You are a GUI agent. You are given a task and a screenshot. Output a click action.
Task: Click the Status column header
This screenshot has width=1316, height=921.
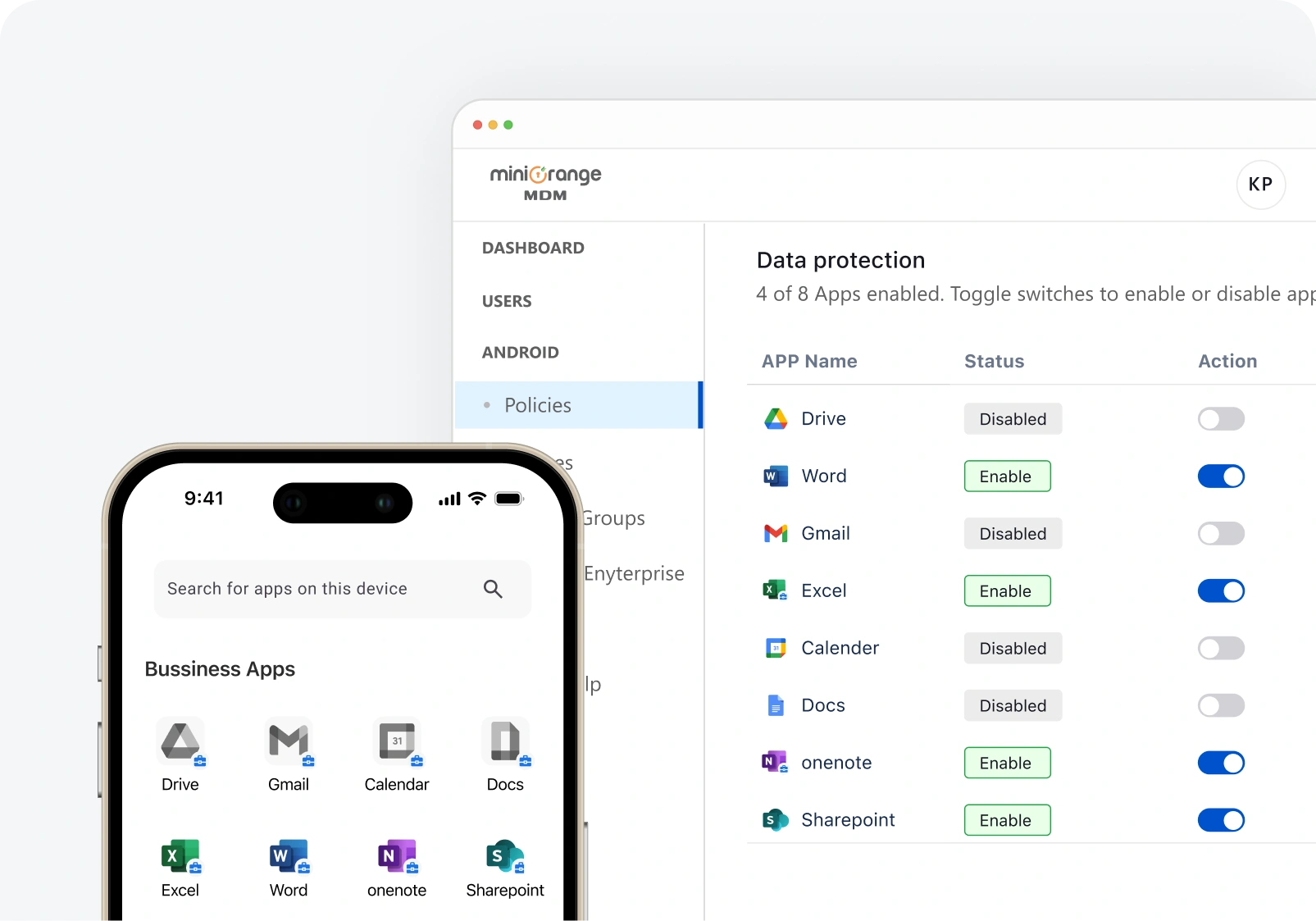(x=994, y=362)
